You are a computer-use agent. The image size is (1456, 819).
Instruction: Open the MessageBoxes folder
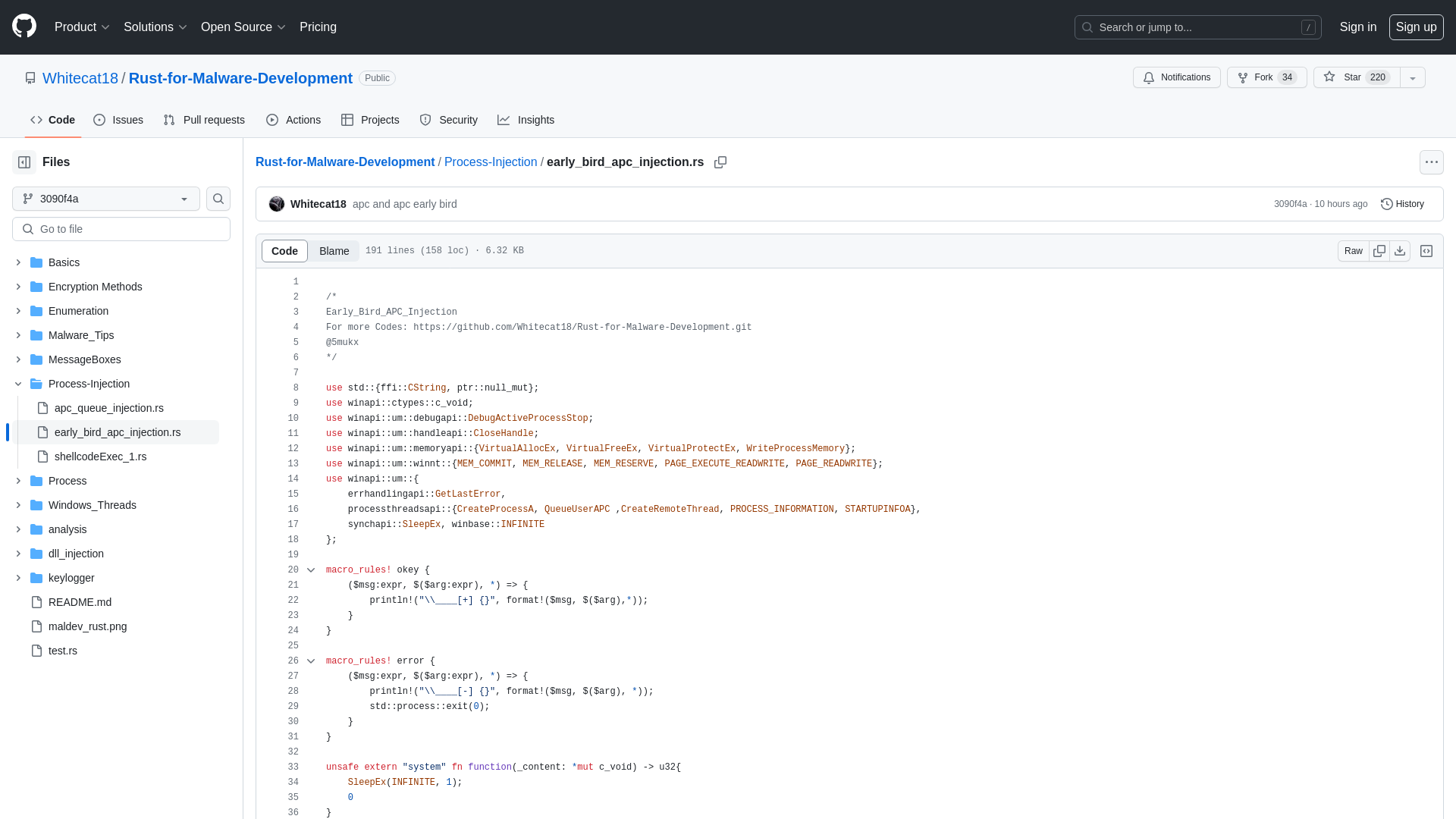click(84, 359)
